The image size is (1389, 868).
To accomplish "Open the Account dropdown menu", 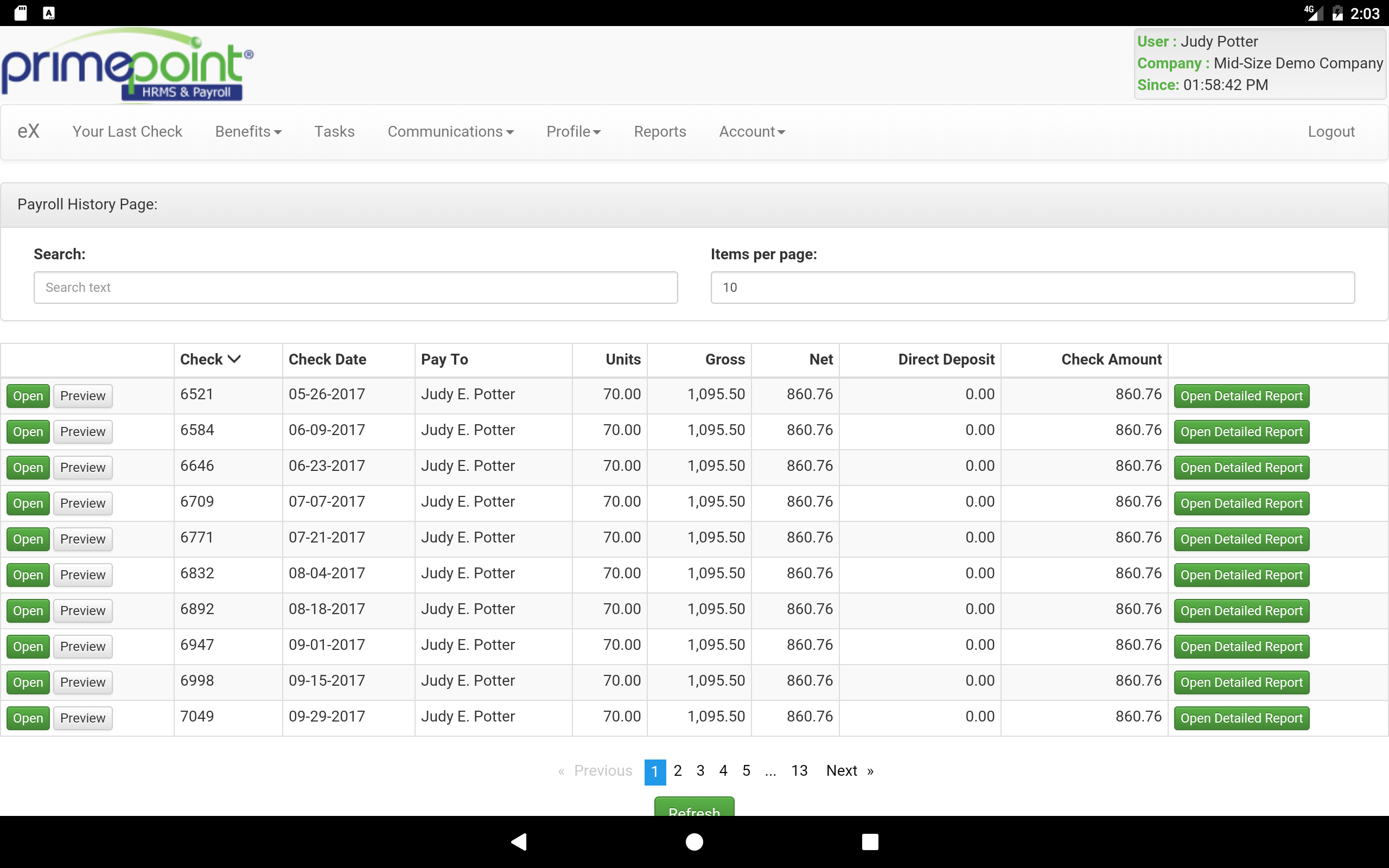I will [752, 131].
